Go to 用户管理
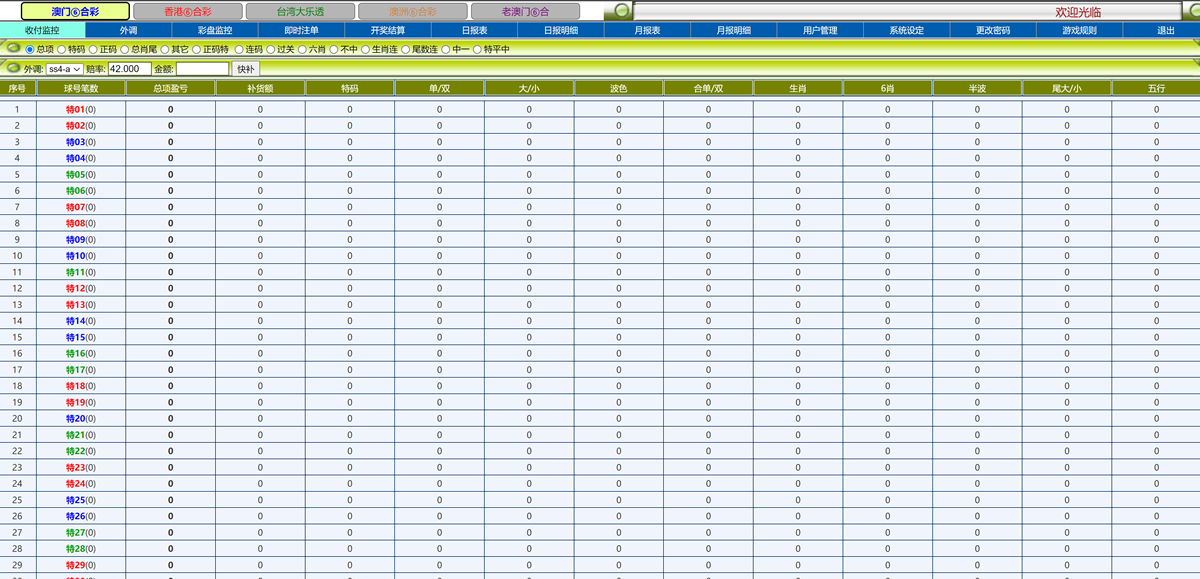 820,30
